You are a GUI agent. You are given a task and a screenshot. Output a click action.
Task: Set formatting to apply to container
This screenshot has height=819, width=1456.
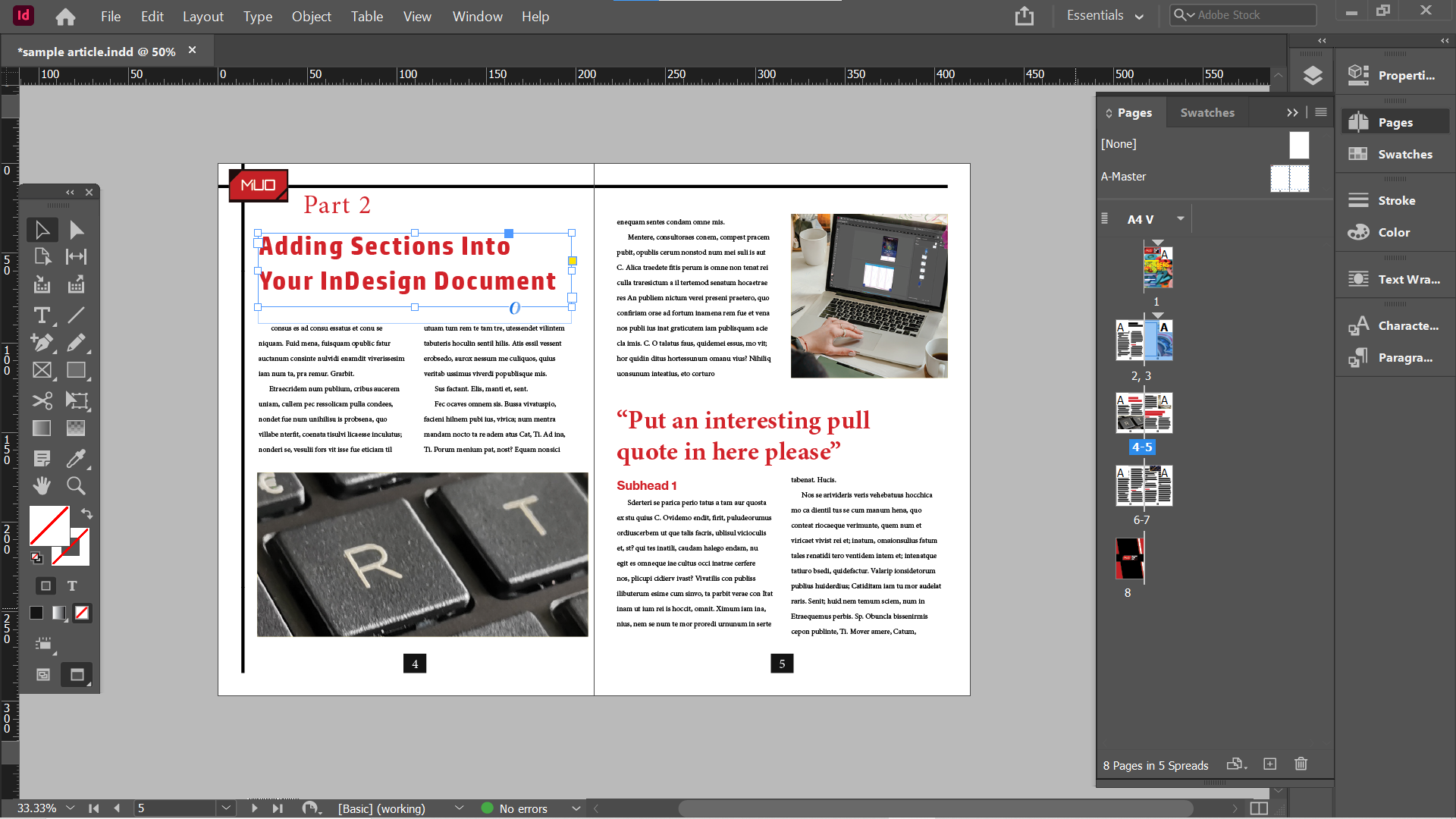coord(45,585)
